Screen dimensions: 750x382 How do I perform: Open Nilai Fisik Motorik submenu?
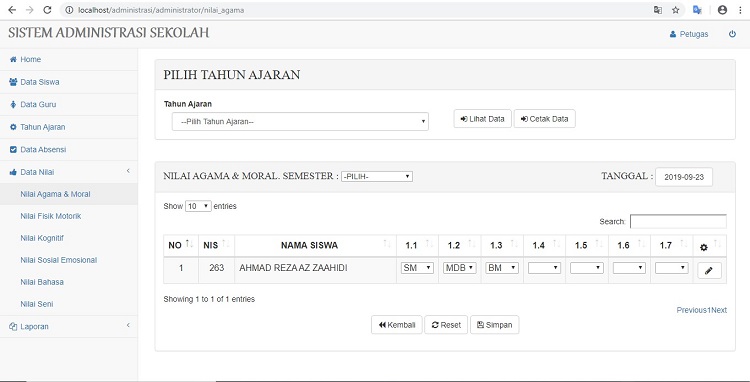[69, 216]
